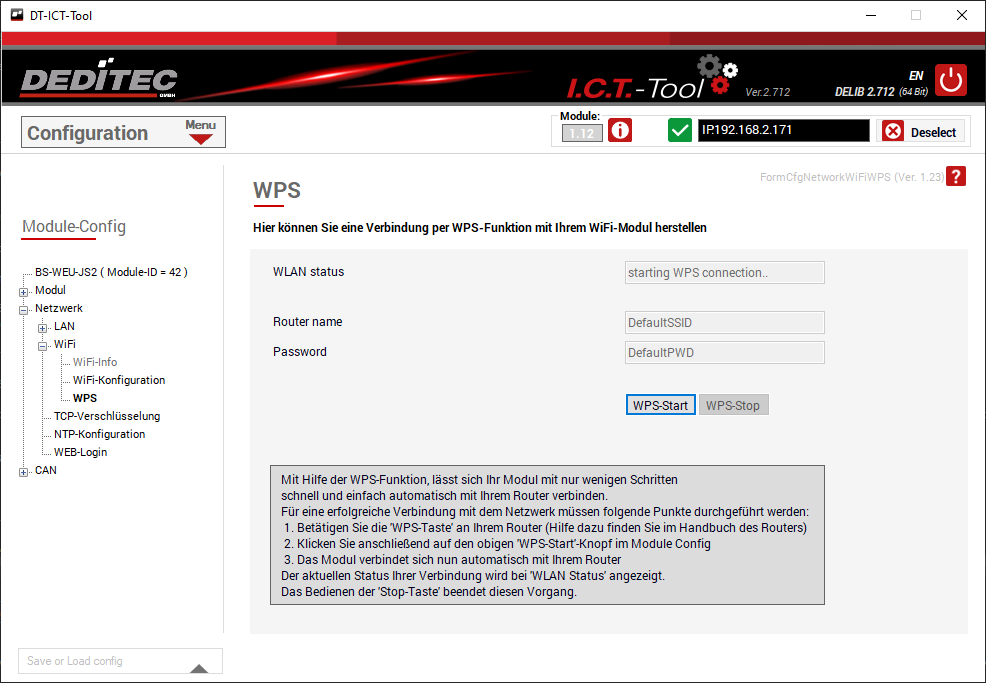The height and width of the screenshot is (683, 986).
Task: Select NTP-Konfiguration in the tree
Action: point(99,434)
